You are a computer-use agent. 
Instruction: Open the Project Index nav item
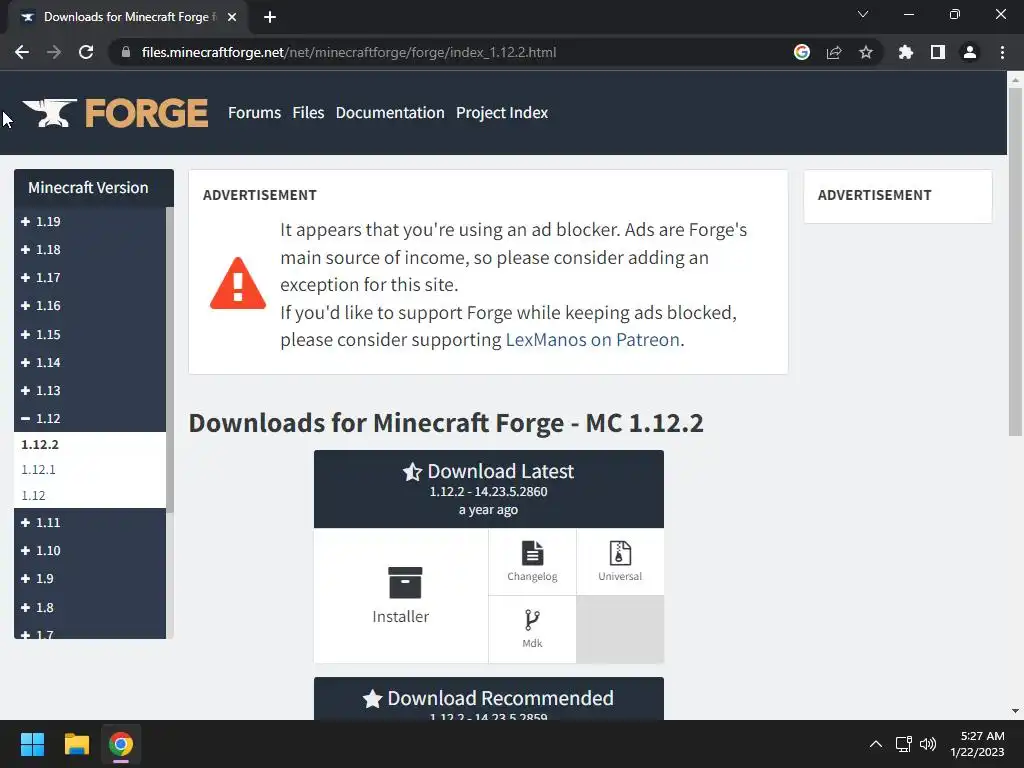pyautogui.click(x=502, y=113)
